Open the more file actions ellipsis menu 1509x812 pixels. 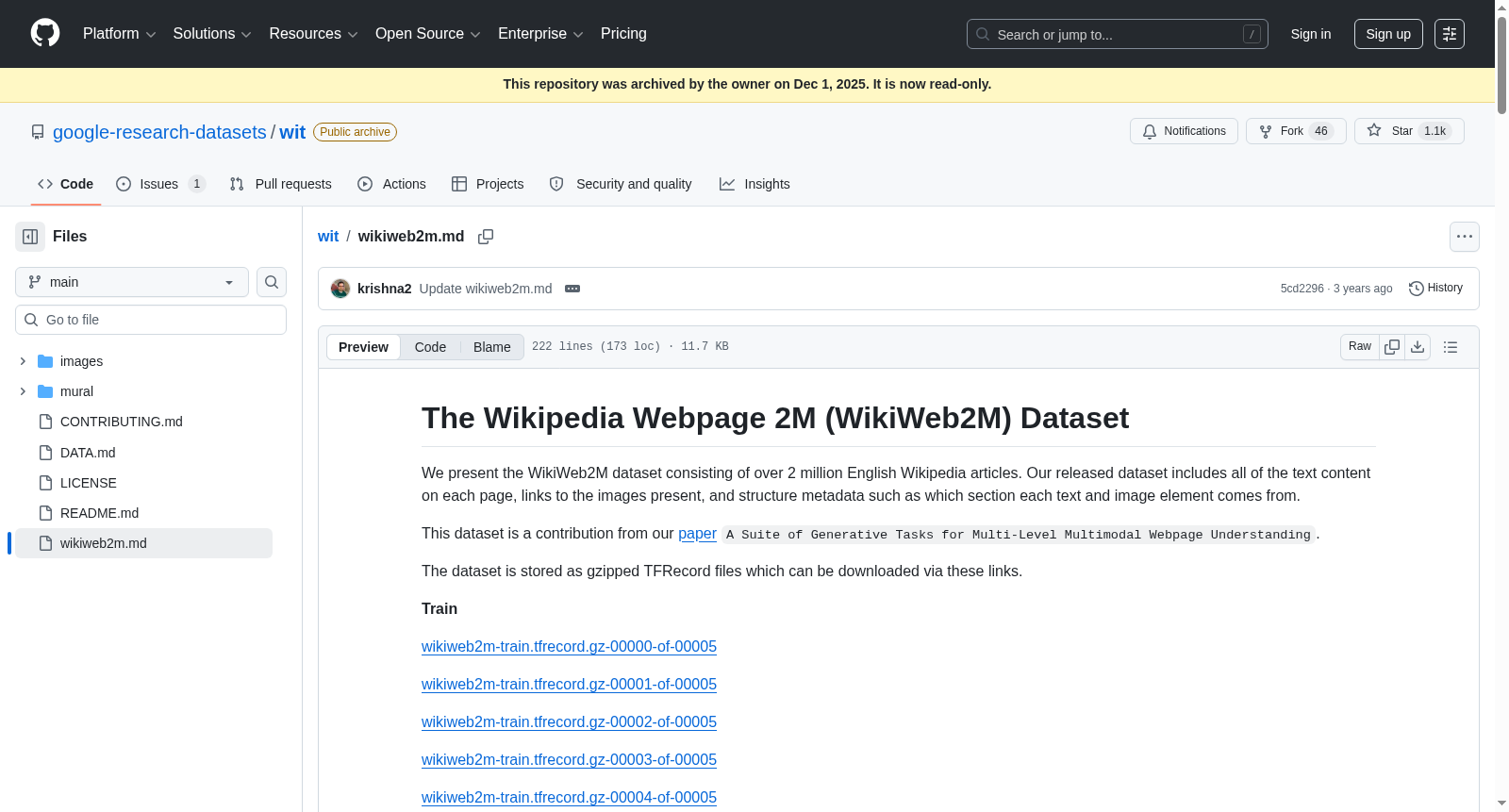pyautogui.click(x=1465, y=237)
